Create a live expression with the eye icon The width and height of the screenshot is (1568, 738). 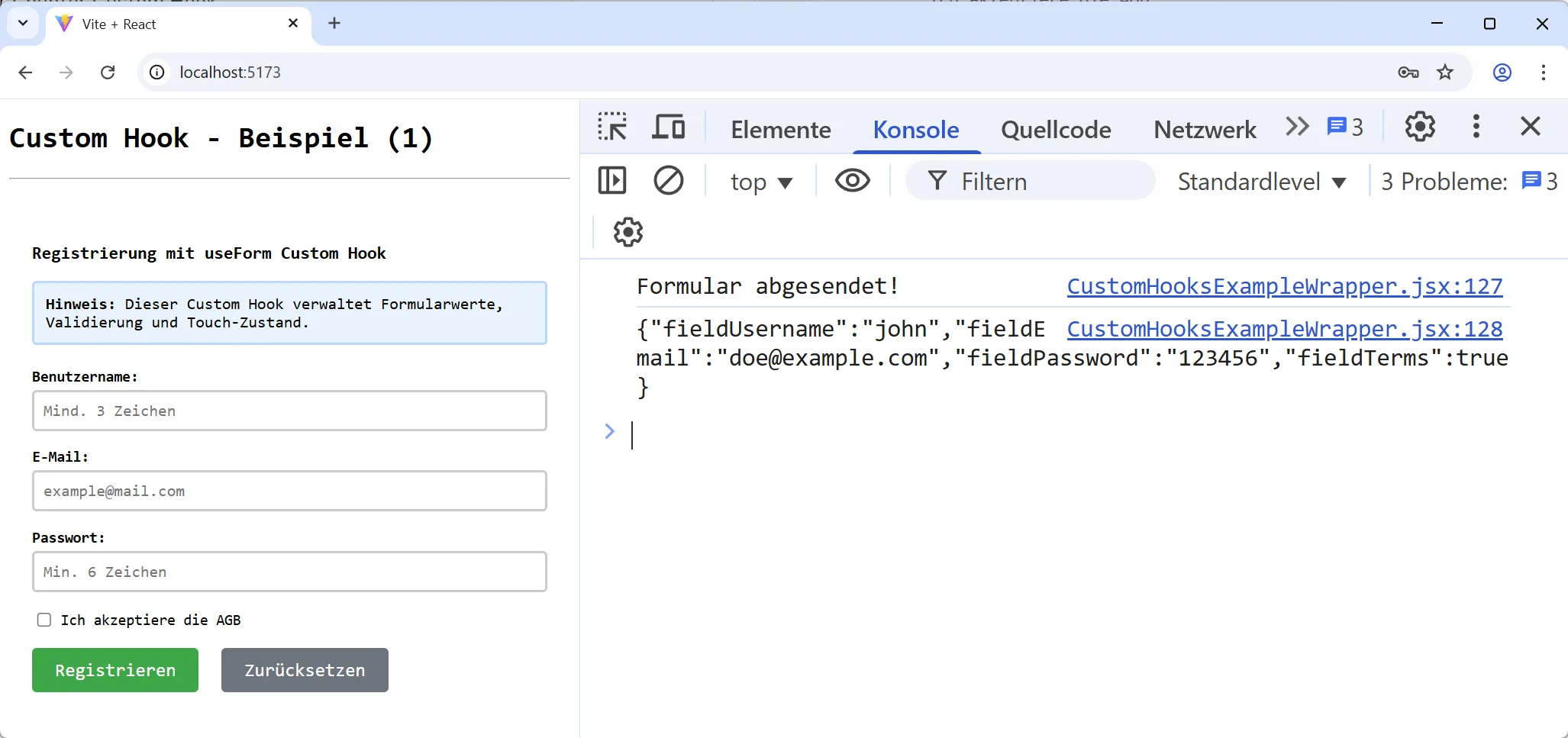click(x=853, y=181)
